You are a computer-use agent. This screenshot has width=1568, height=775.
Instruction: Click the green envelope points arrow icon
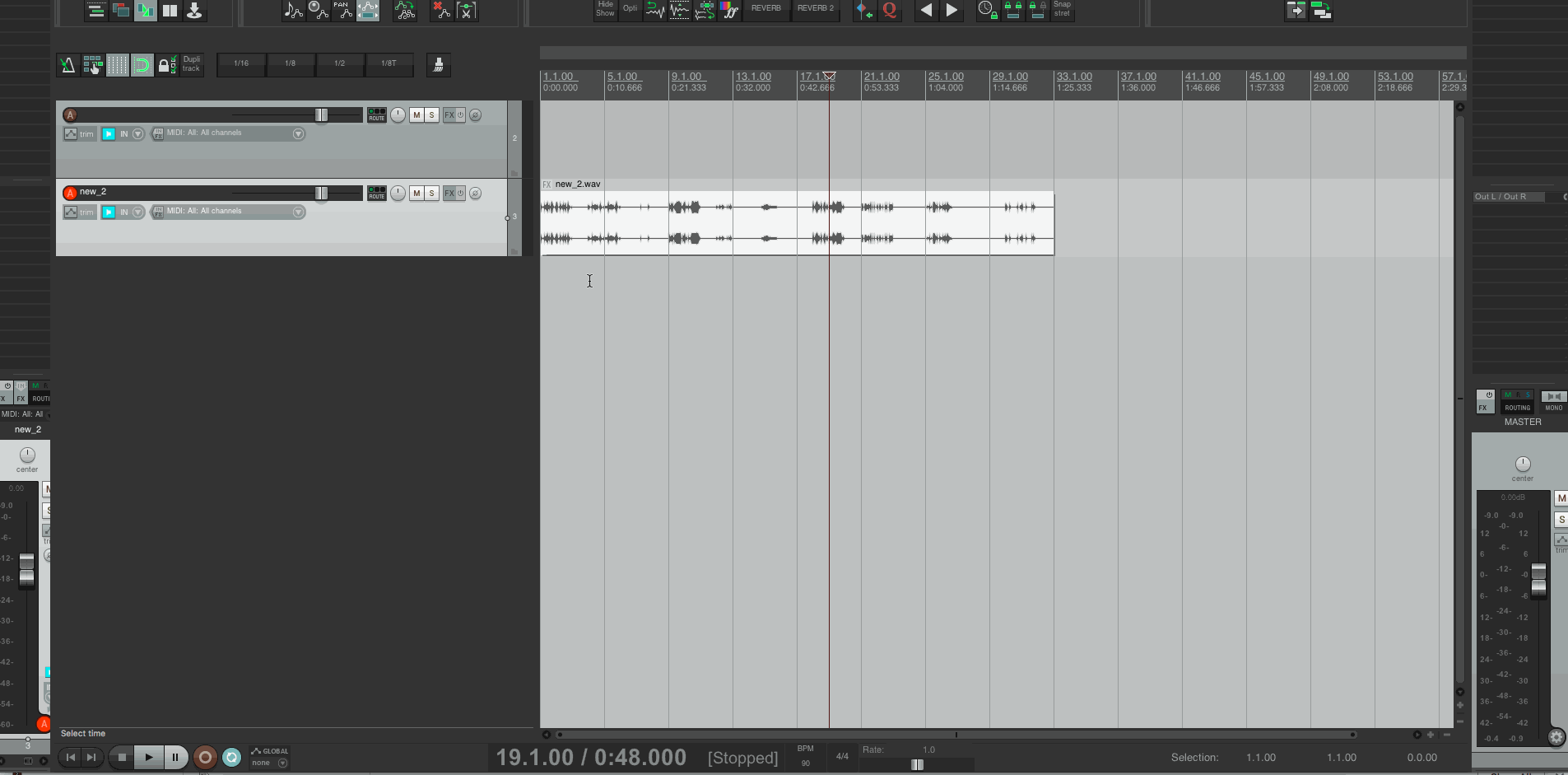point(405,10)
